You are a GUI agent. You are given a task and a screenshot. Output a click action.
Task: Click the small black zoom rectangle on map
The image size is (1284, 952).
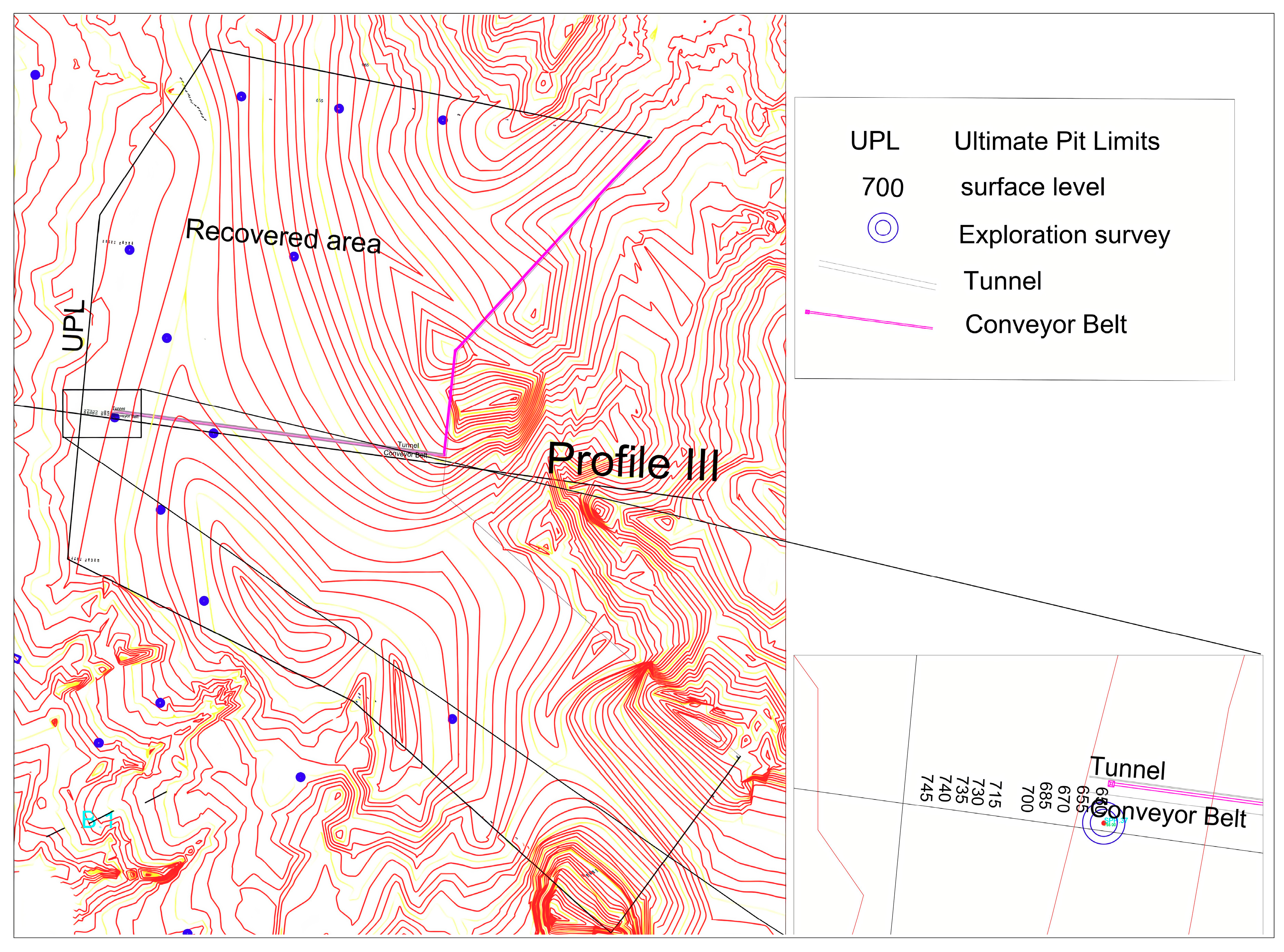click(101, 413)
